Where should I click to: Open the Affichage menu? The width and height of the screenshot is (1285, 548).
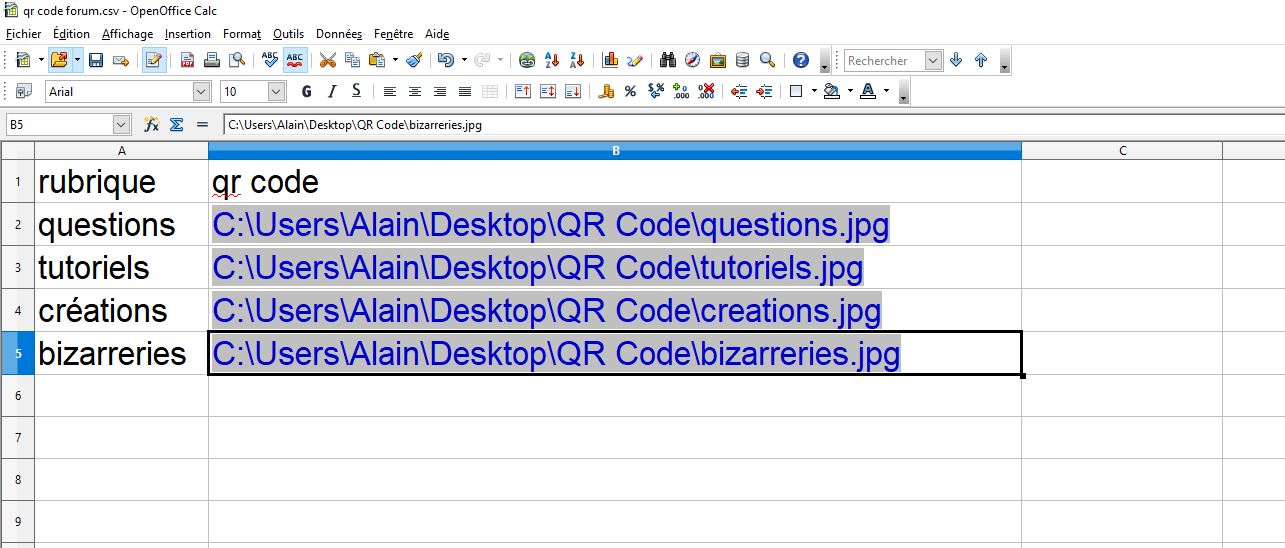click(x=127, y=34)
